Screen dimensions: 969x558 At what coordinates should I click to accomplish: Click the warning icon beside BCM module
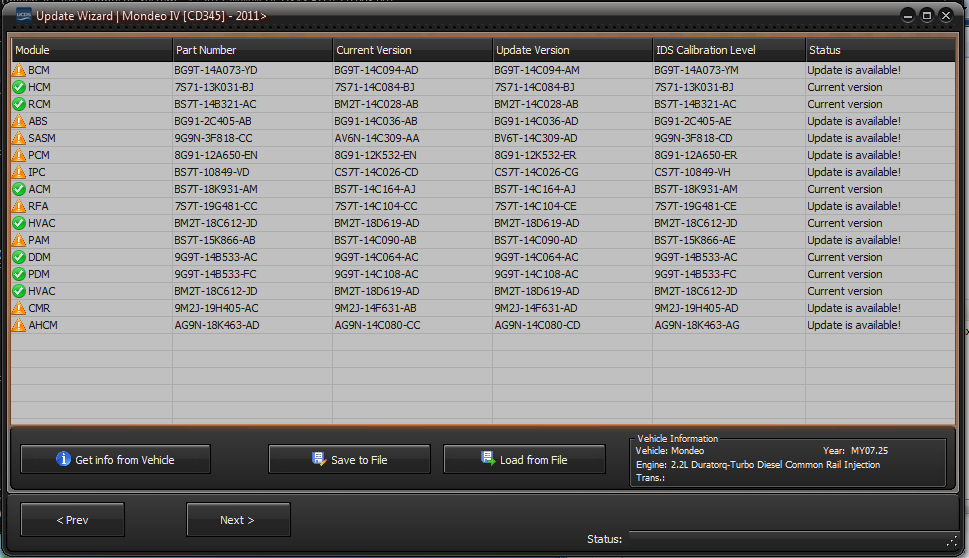click(19, 71)
